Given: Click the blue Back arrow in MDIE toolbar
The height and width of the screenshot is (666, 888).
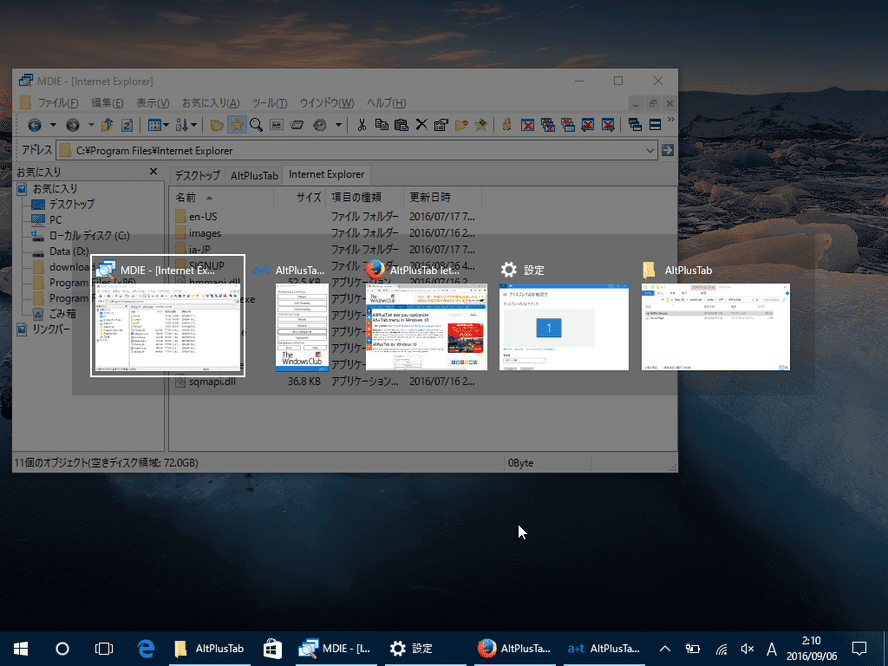Looking at the screenshot, I should [x=35, y=125].
